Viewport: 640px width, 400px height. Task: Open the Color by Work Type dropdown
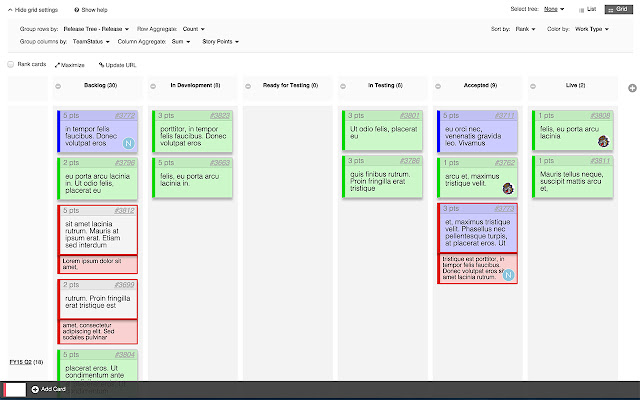[x=592, y=29]
